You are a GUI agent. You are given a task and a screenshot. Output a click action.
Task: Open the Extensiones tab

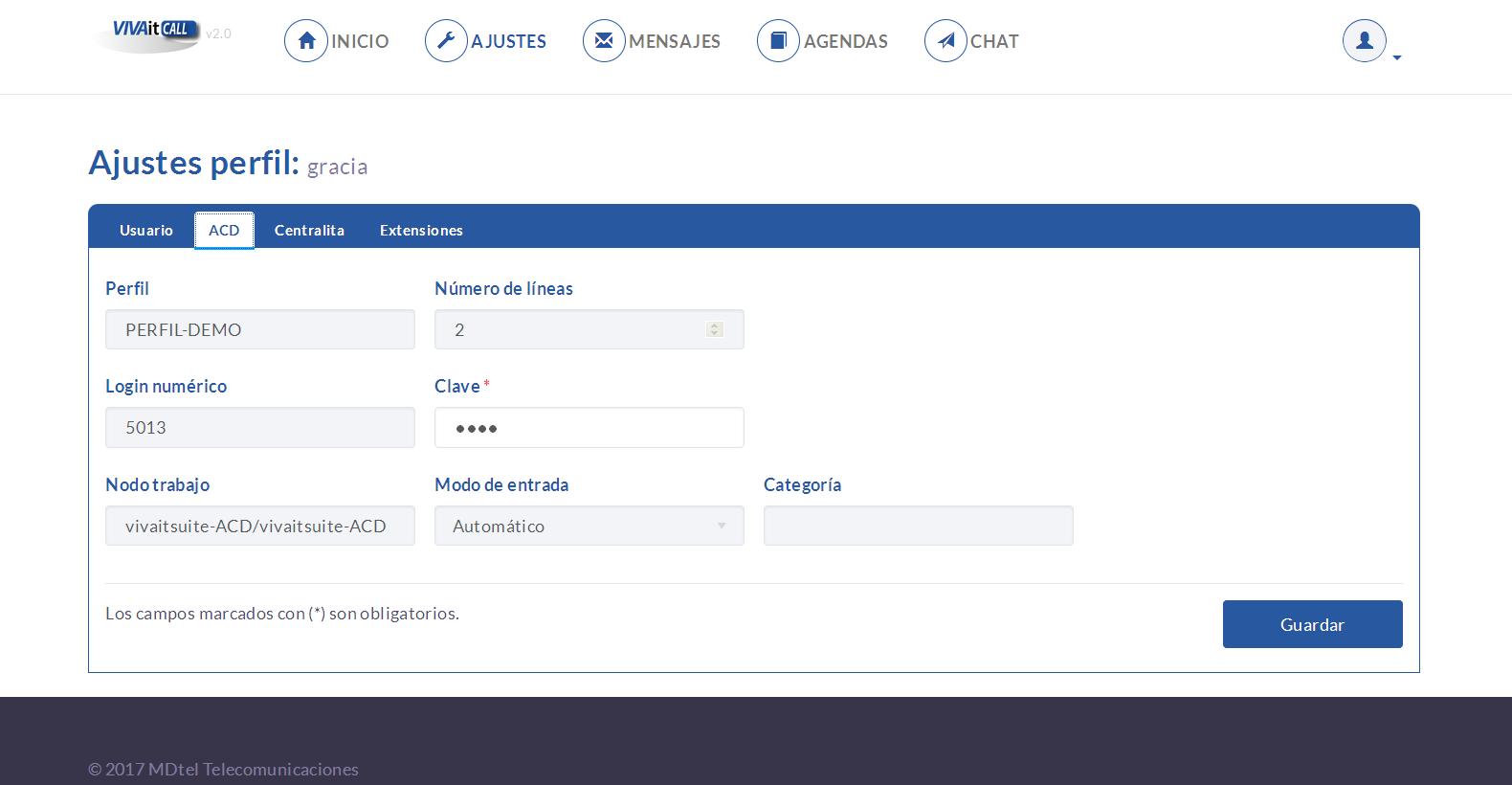tap(421, 230)
